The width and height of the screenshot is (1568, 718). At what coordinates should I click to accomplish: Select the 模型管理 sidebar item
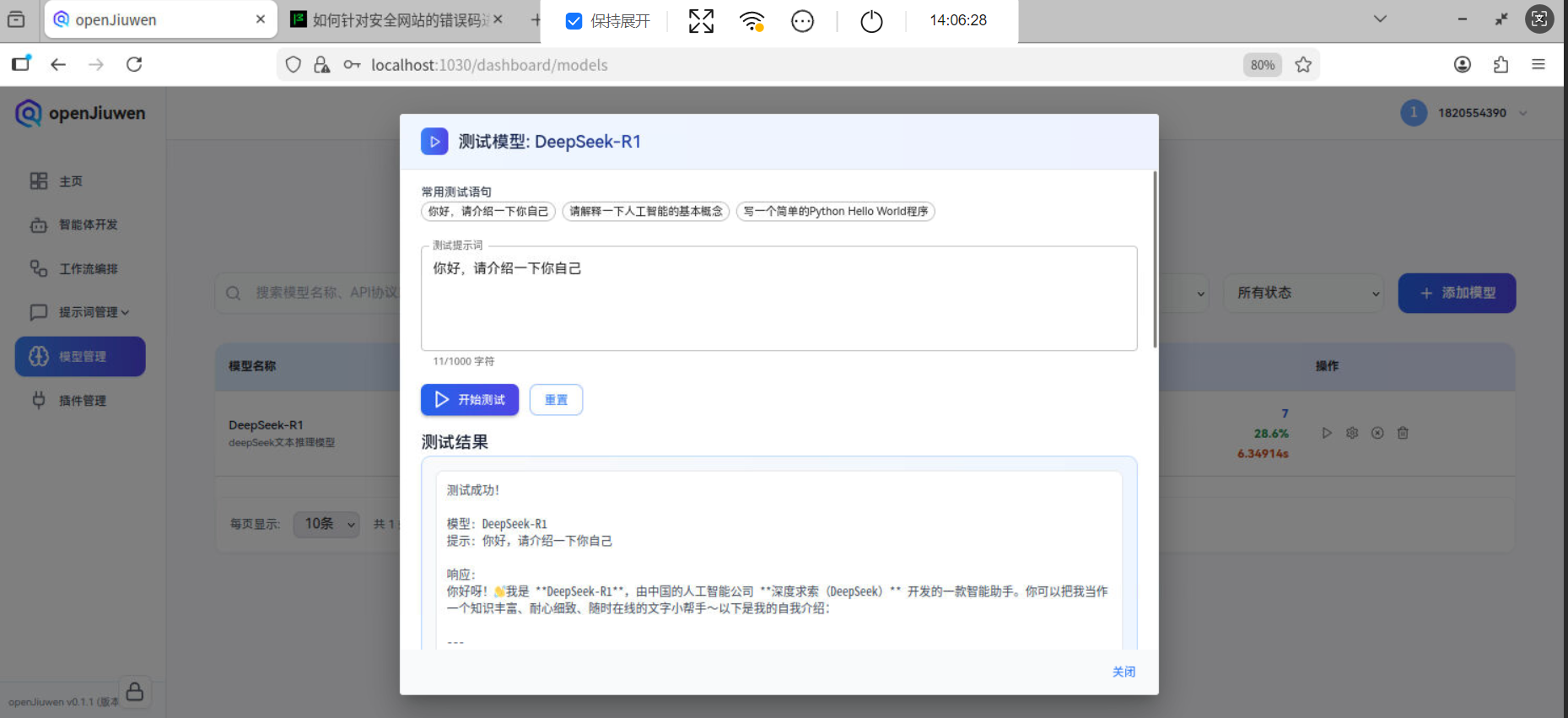point(80,357)
